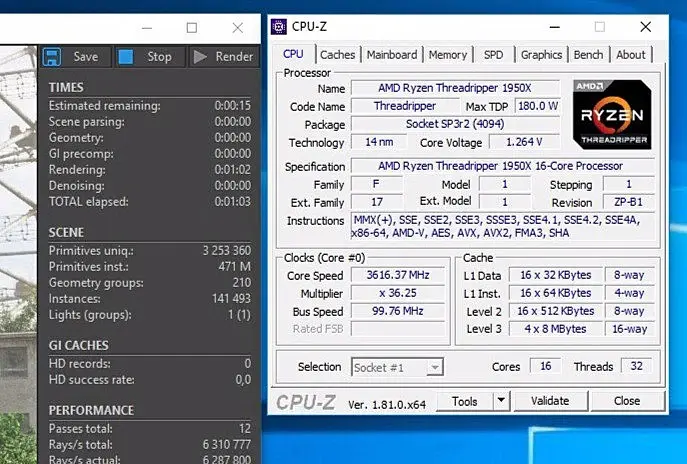Click the Primitives uniq. 3 253 360 value
Viewport: 687px width, 464px height.
227,251
